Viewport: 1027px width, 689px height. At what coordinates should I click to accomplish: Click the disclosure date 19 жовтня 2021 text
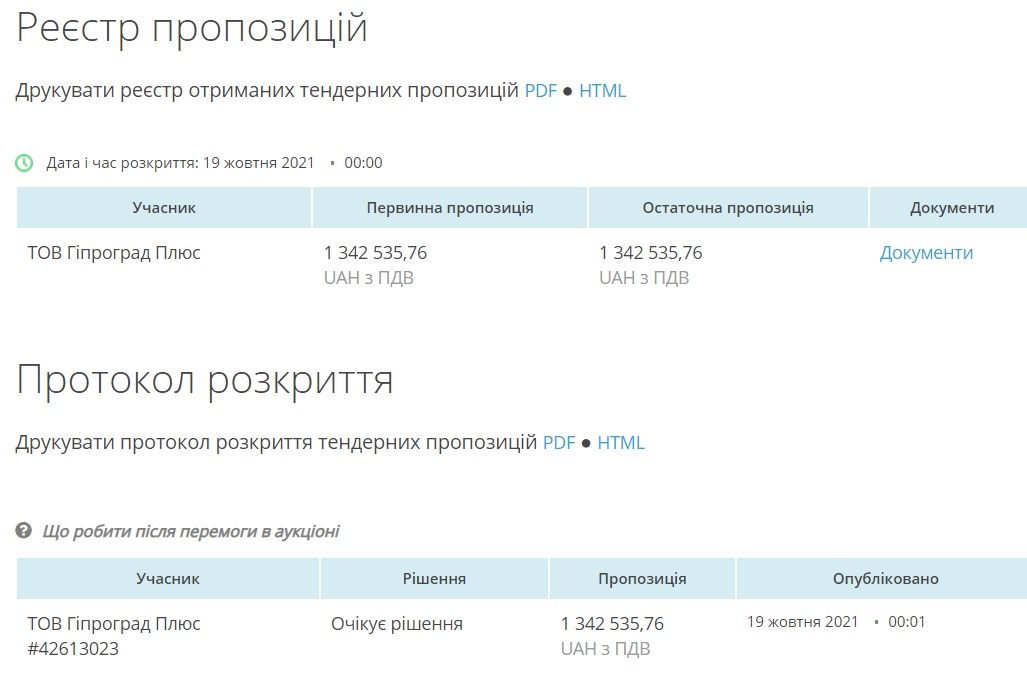tap(259, 163)
